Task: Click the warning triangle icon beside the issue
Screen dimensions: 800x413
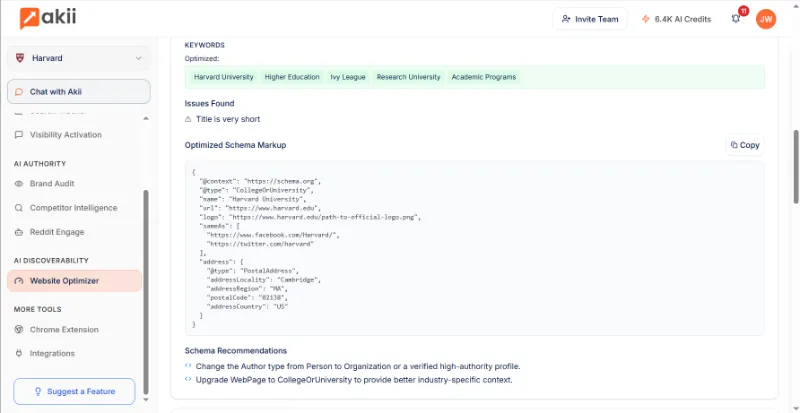Action: pyautogui.click(x=188, y=119)
